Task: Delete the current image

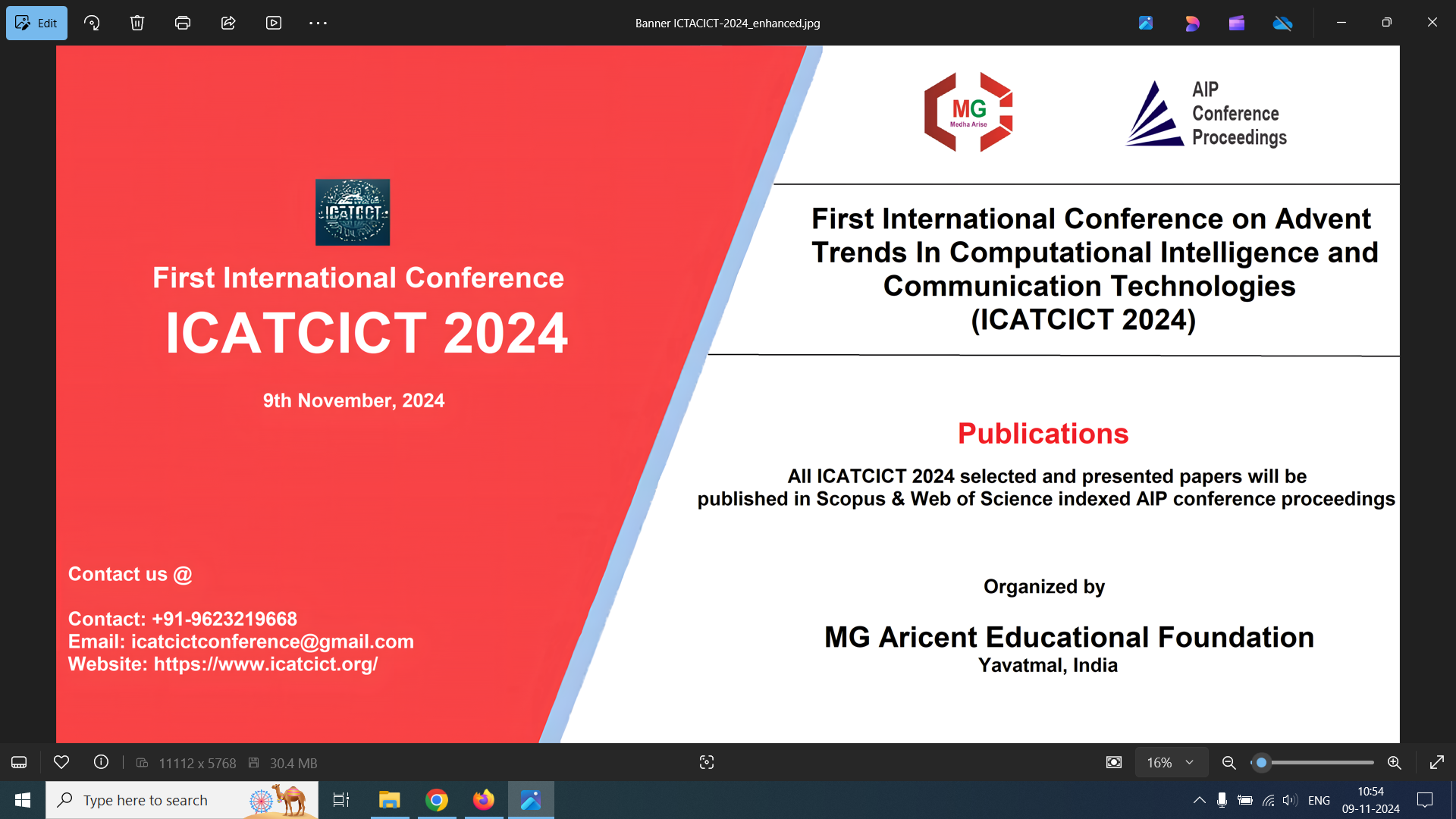Action: point(137,23)
